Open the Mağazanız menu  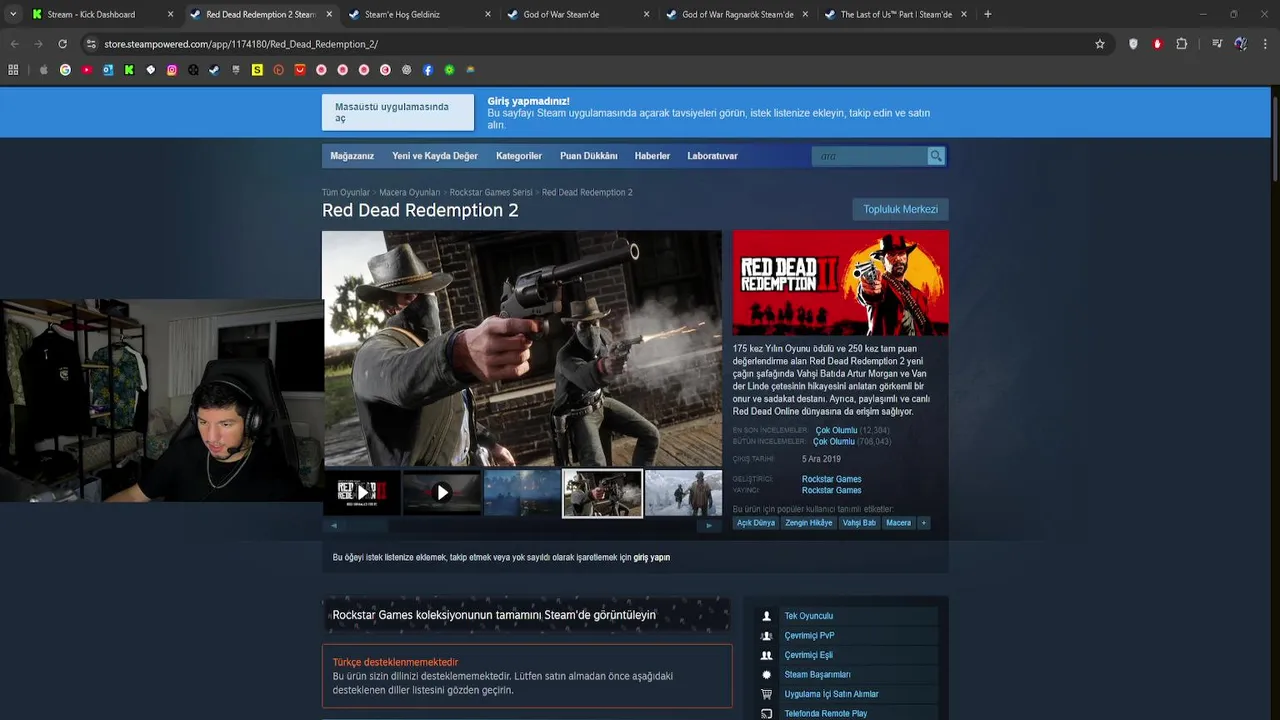tap(352, 156)
